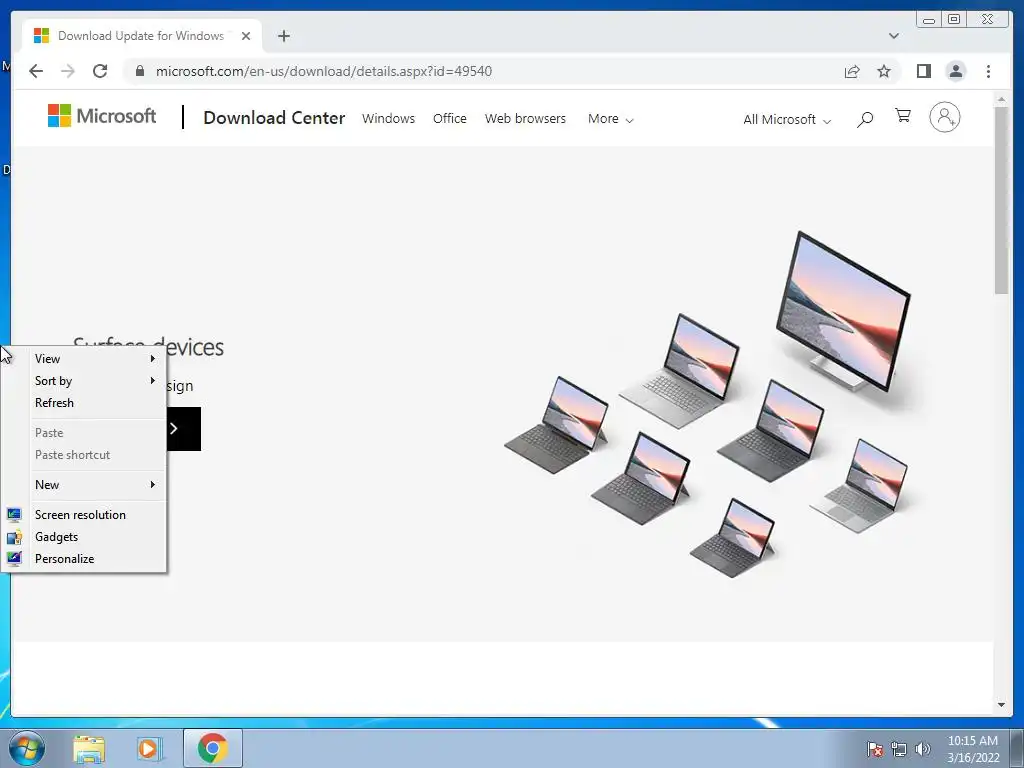This screenshot has height=768, width=1024.
Task: Launch Windows Media Player from taskbar
Action: [x=148, y=749]
